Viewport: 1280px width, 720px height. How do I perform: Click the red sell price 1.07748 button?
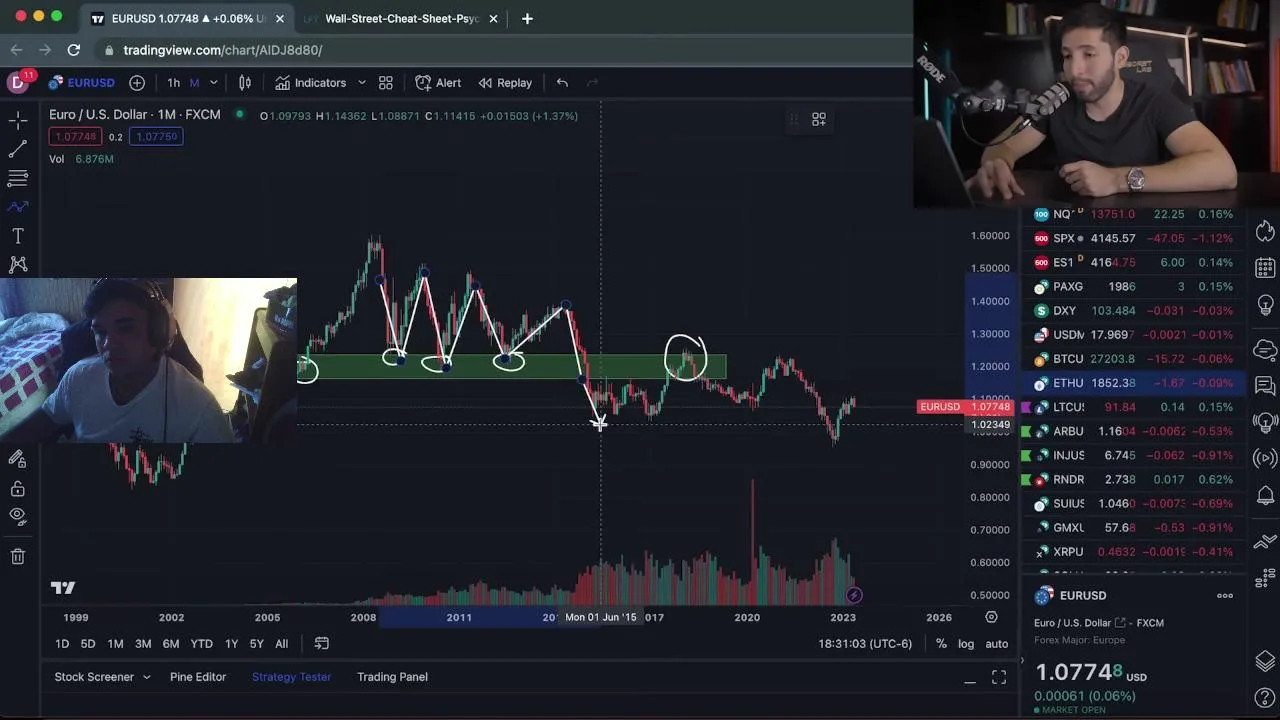click(x=76, y=137)
